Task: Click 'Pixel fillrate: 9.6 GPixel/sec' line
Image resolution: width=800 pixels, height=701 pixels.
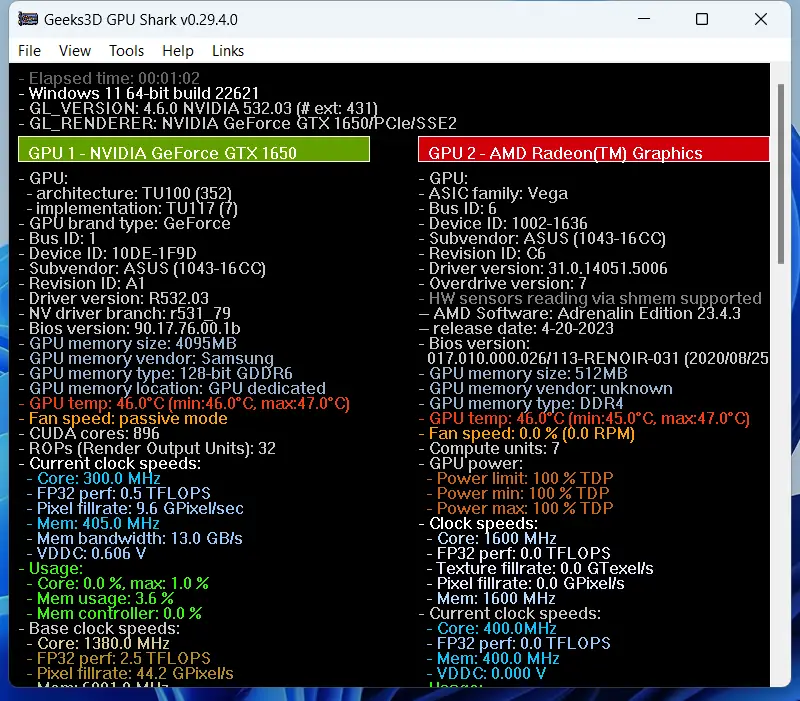Action: tap(135, 509)
